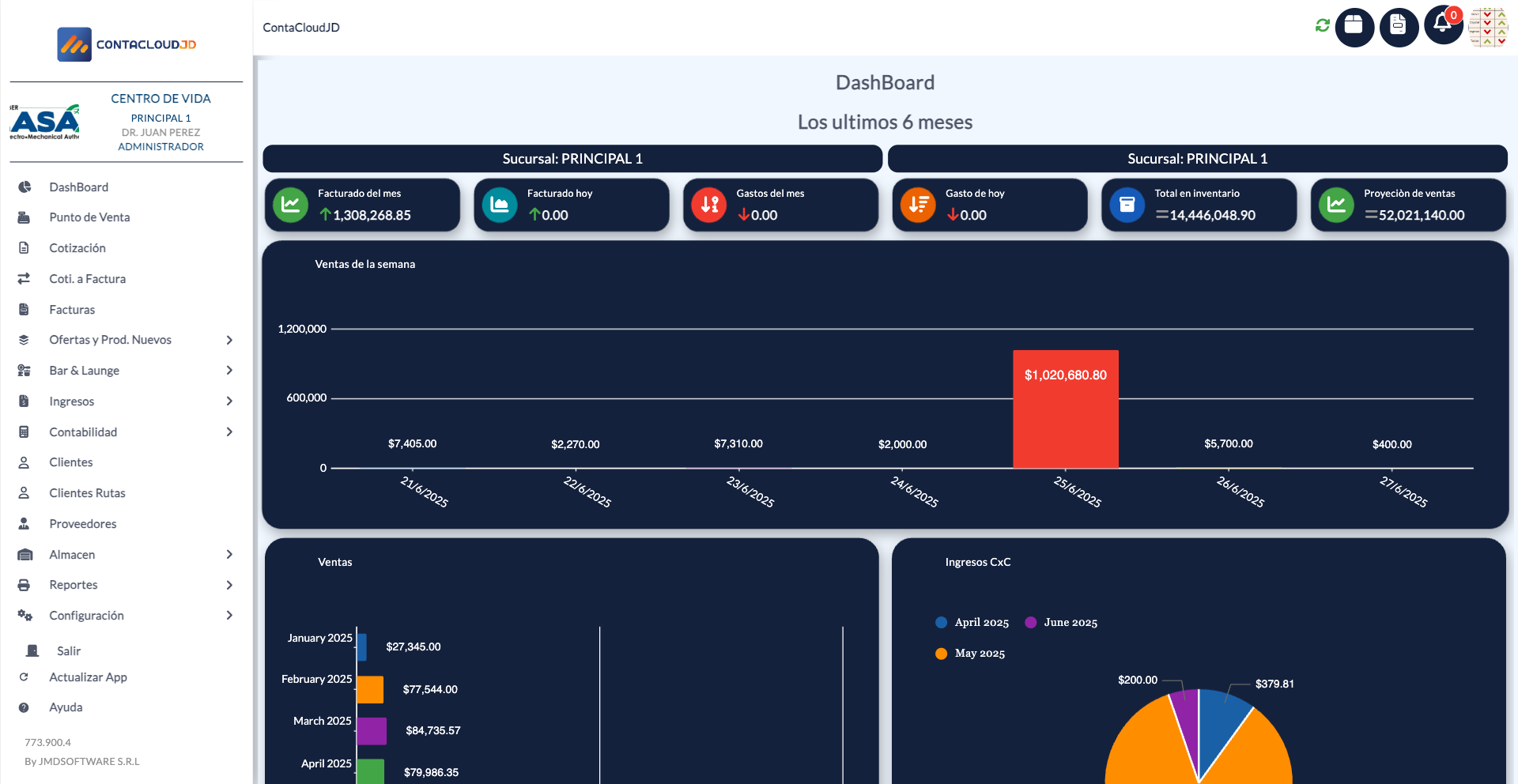Click the green refresh sync icon
1518x784 pixels.
(x=1322, y=26)
